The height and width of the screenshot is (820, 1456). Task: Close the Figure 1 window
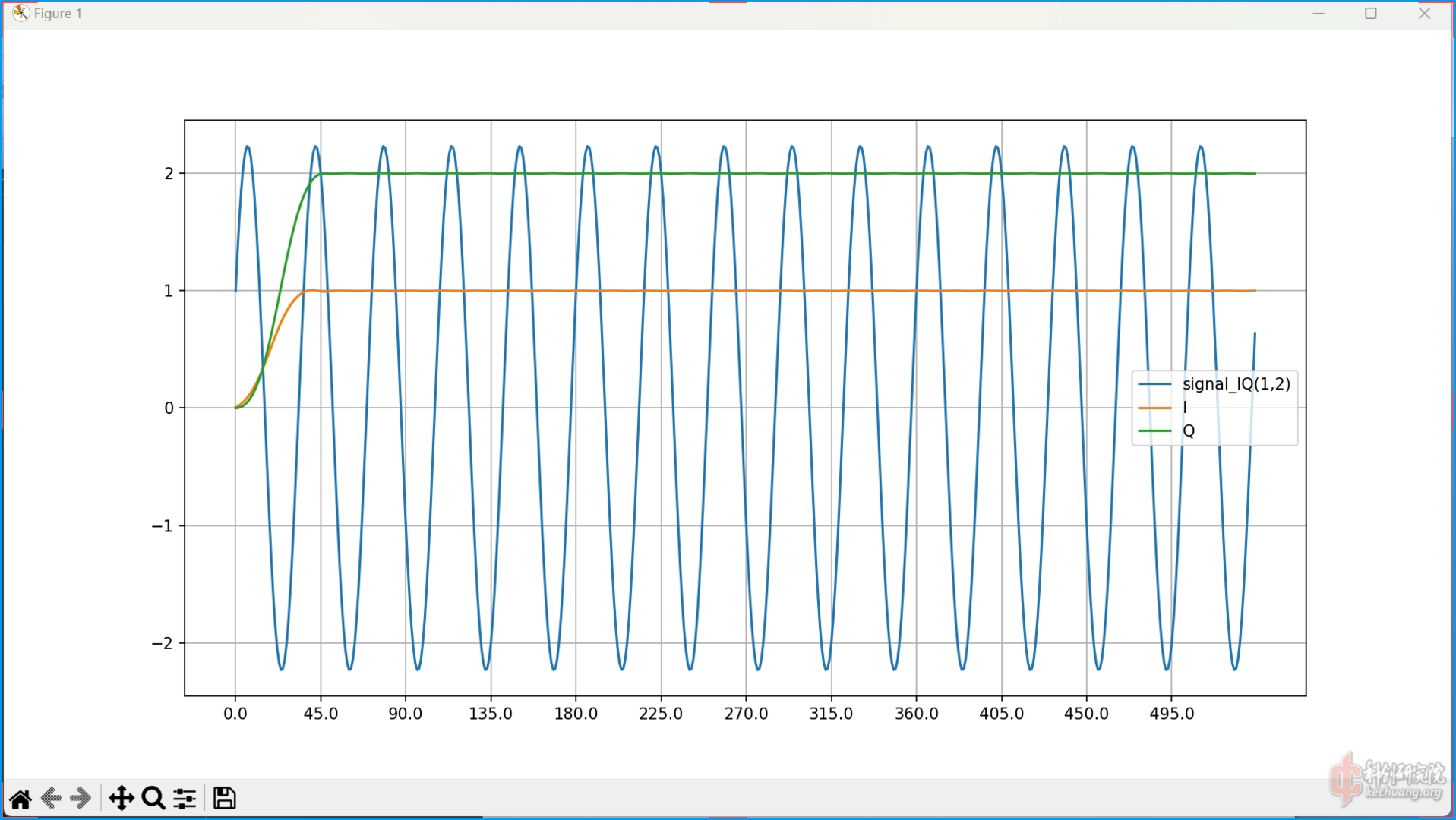[1424, 14]
